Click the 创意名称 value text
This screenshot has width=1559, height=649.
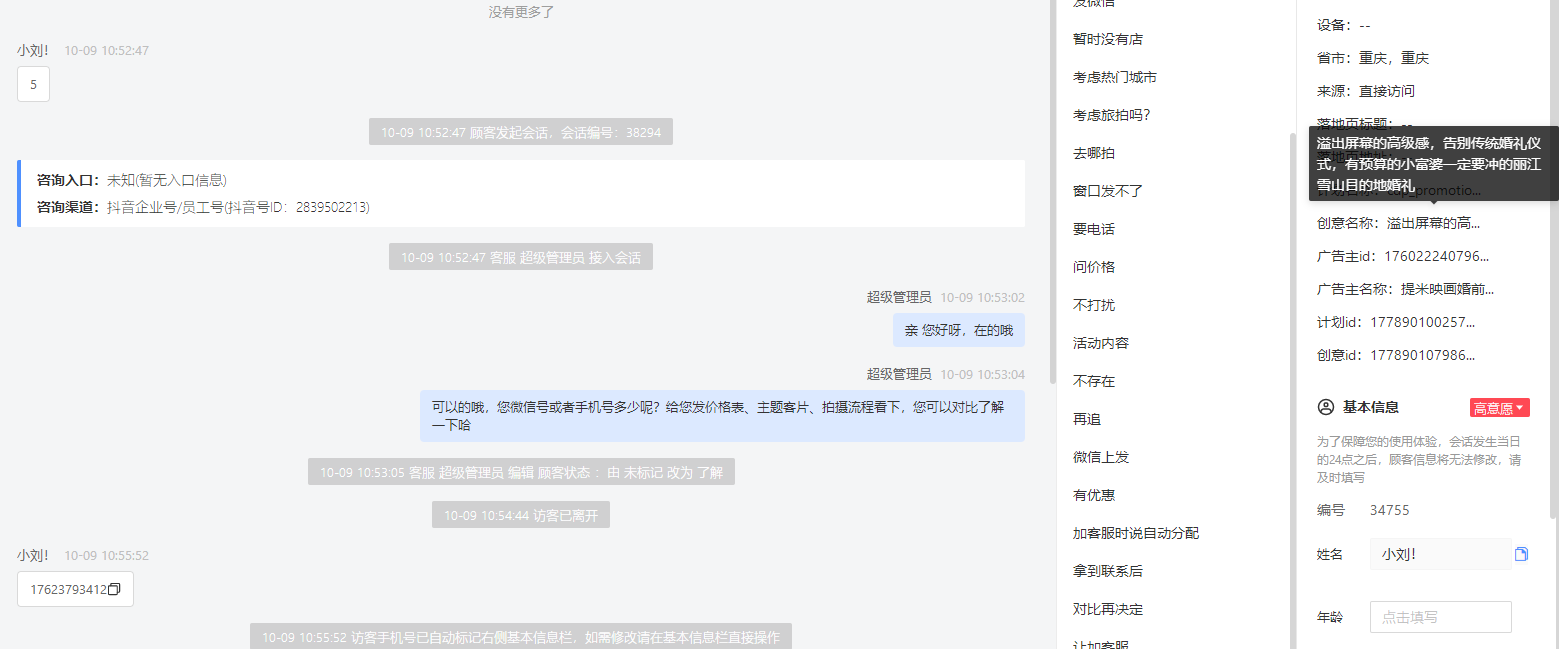[x=1433, y=223]
